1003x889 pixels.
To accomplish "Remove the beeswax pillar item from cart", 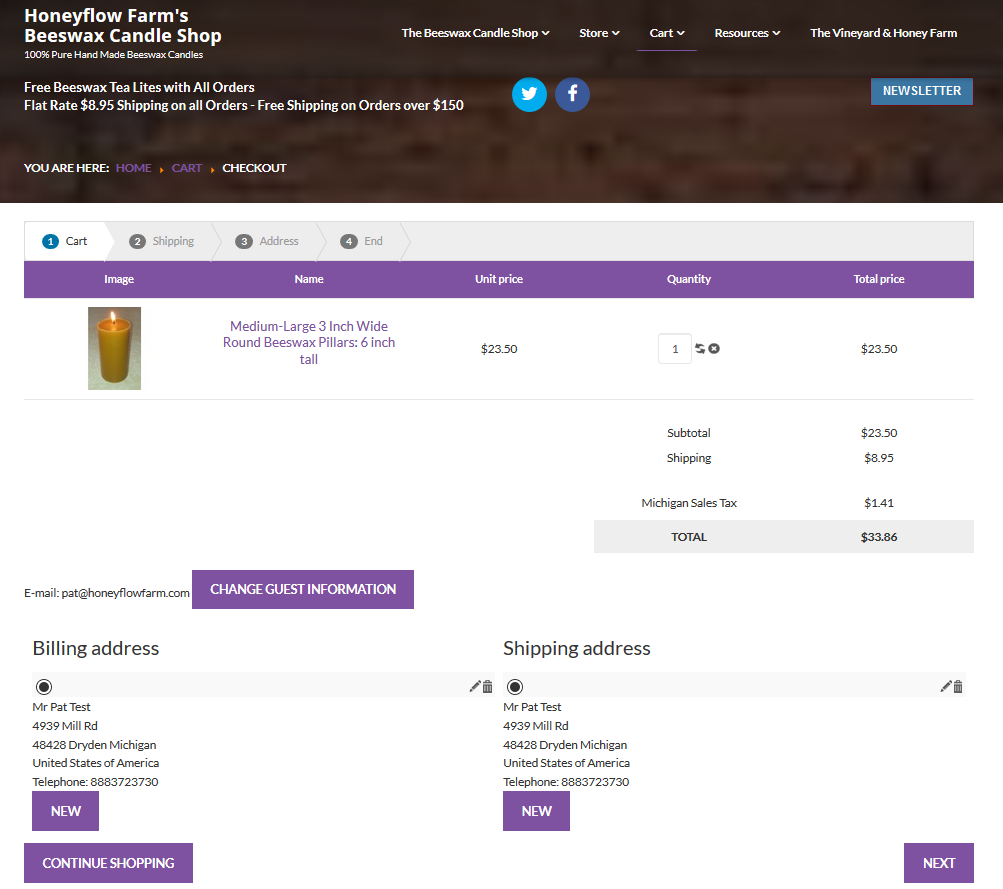I will pyautogui.click(x=714, y=349).
